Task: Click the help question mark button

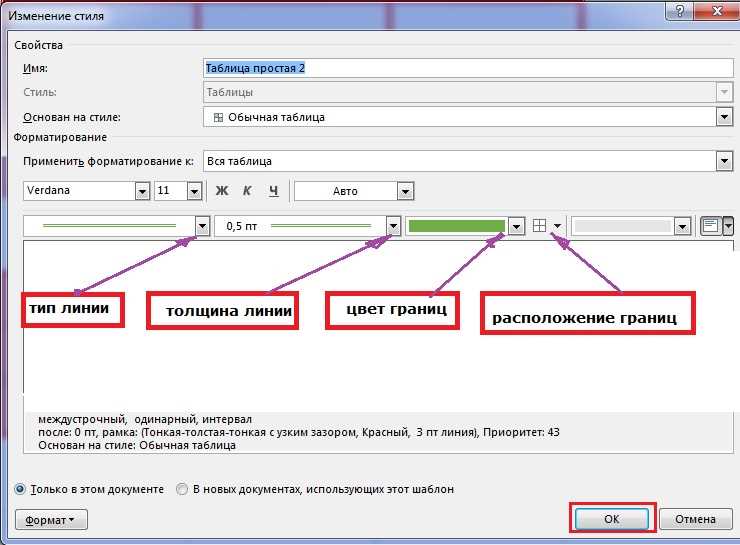Action: click(x=680, y=10)
